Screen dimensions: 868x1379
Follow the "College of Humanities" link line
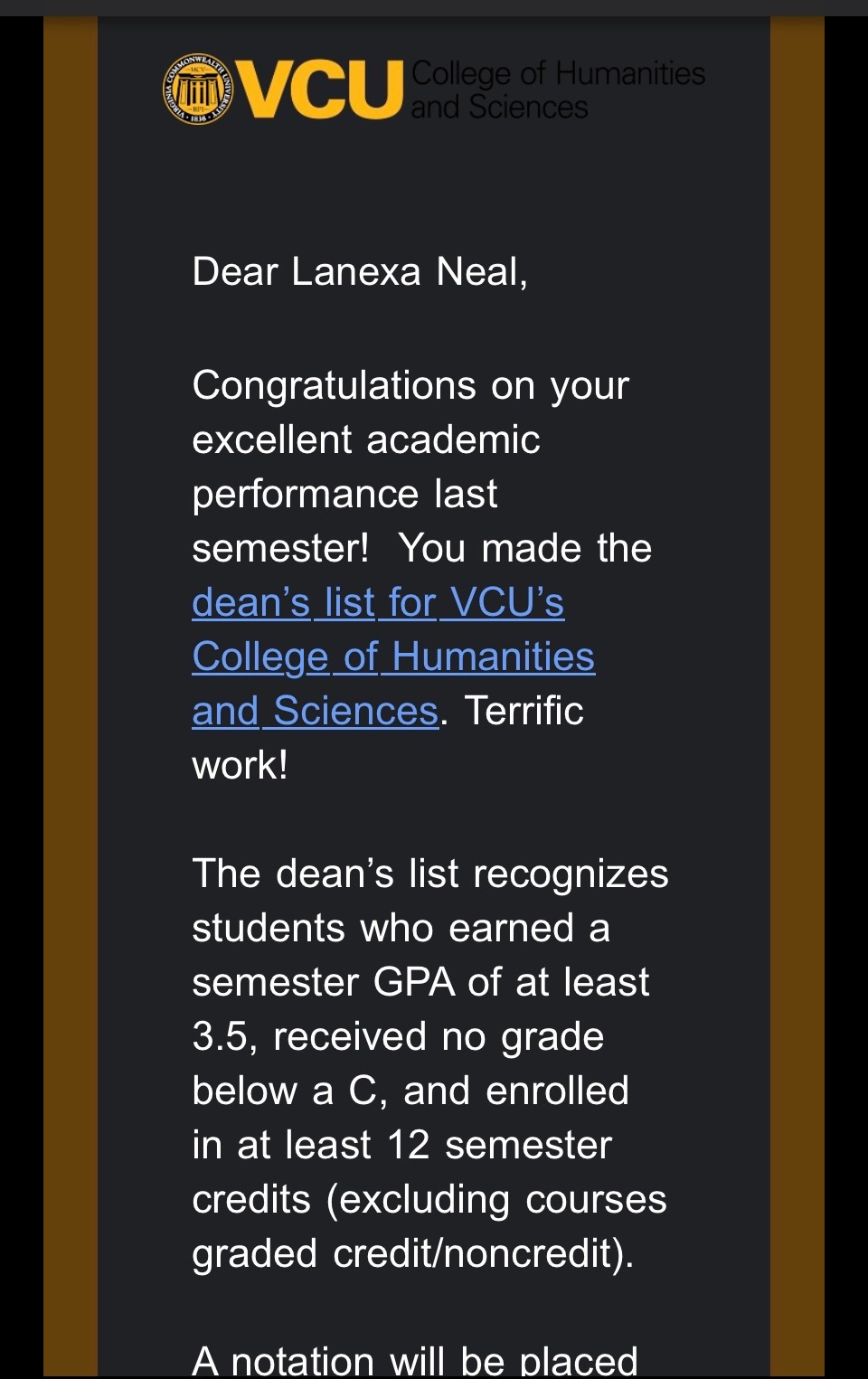(393, 657)
